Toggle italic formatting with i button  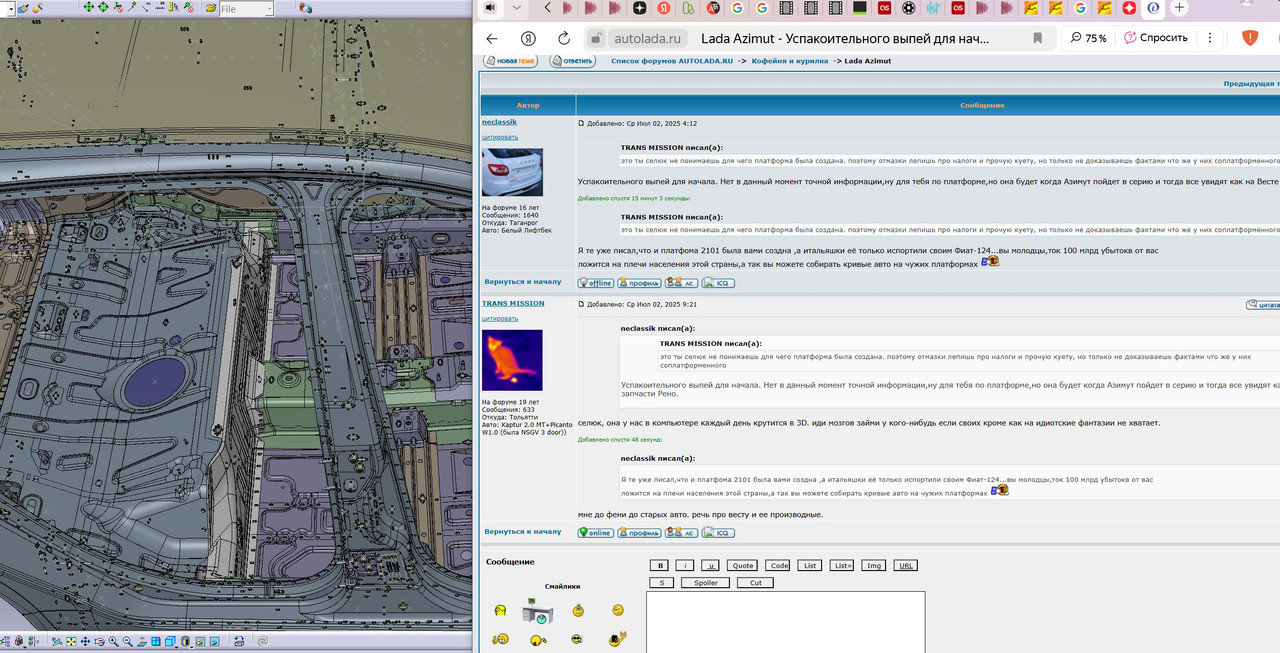tap(684, 565)
